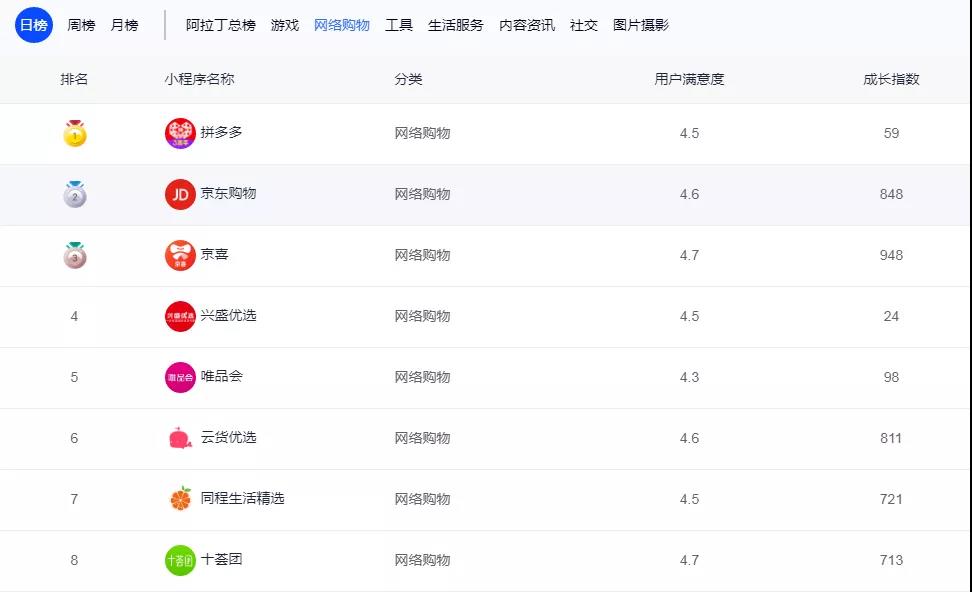Image resolution: width=972 pixels, height=592 pixels.
Task: Open the 游戏 category tab
Action: point(285,25)
